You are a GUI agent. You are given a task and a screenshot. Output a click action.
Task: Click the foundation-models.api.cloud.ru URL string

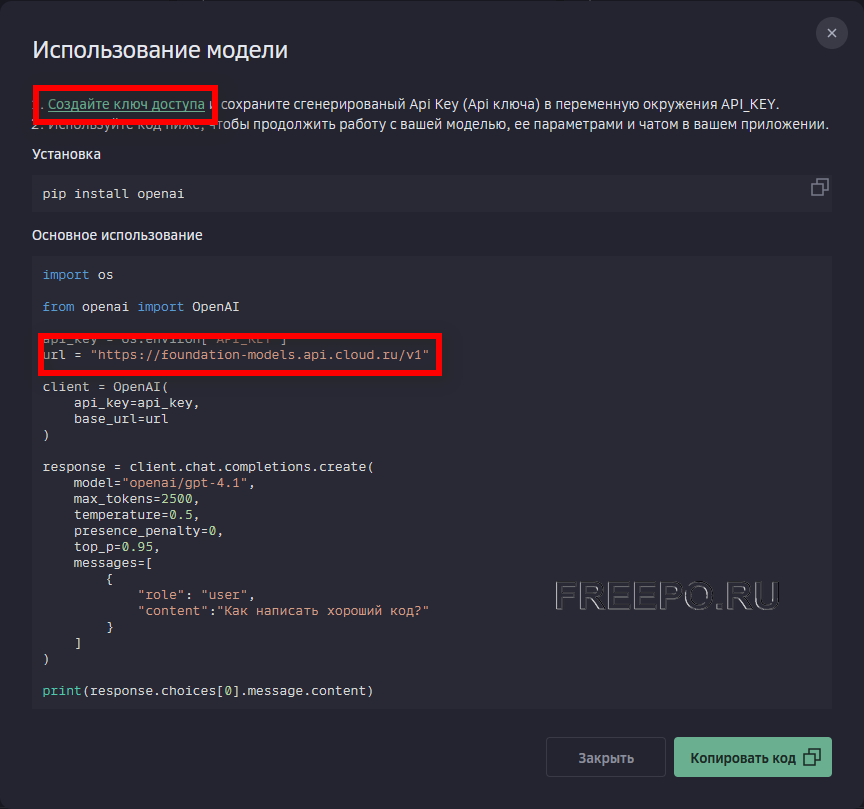point(260,355)
